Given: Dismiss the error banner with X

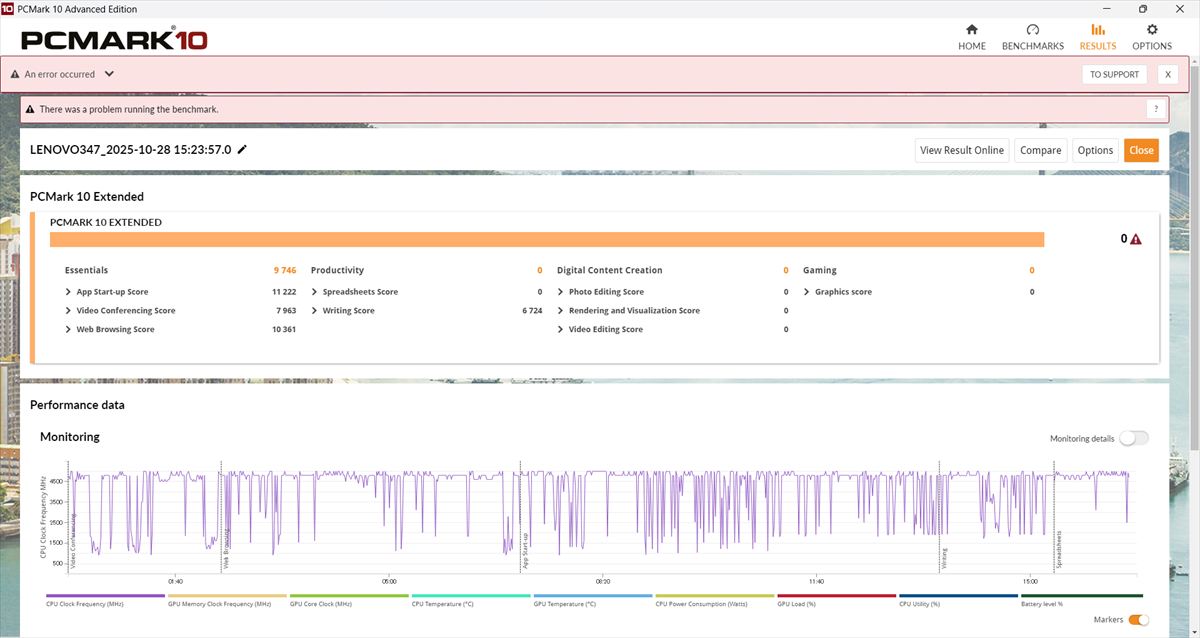Looking at the screenshot, I should tap(1167, 75).
